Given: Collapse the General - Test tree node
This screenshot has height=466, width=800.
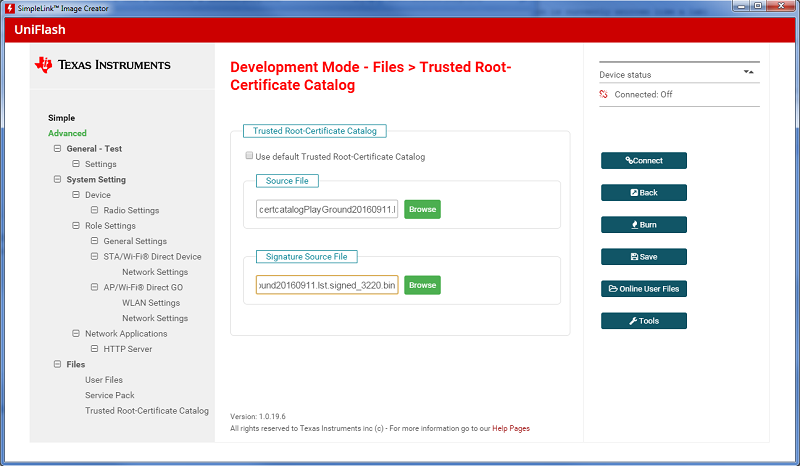Looking at the screenshot, I should pos(57,149).
